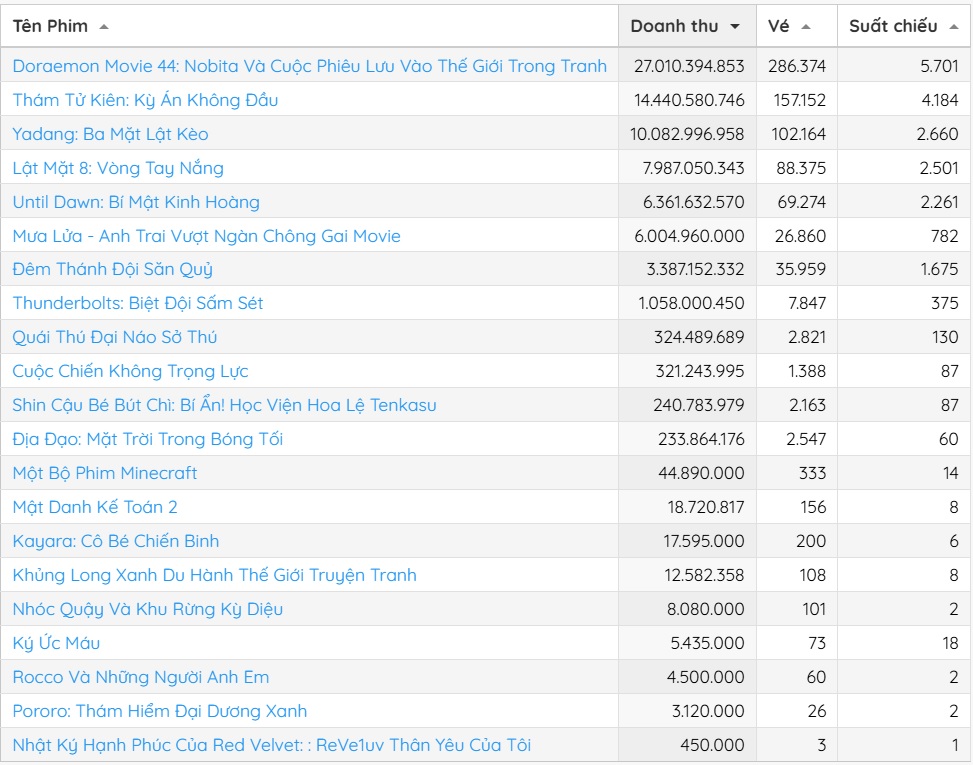
Task: Open Nhật Ký Hạnh Phúc Của Red Velvet link
Action: (x=272, y=745)
